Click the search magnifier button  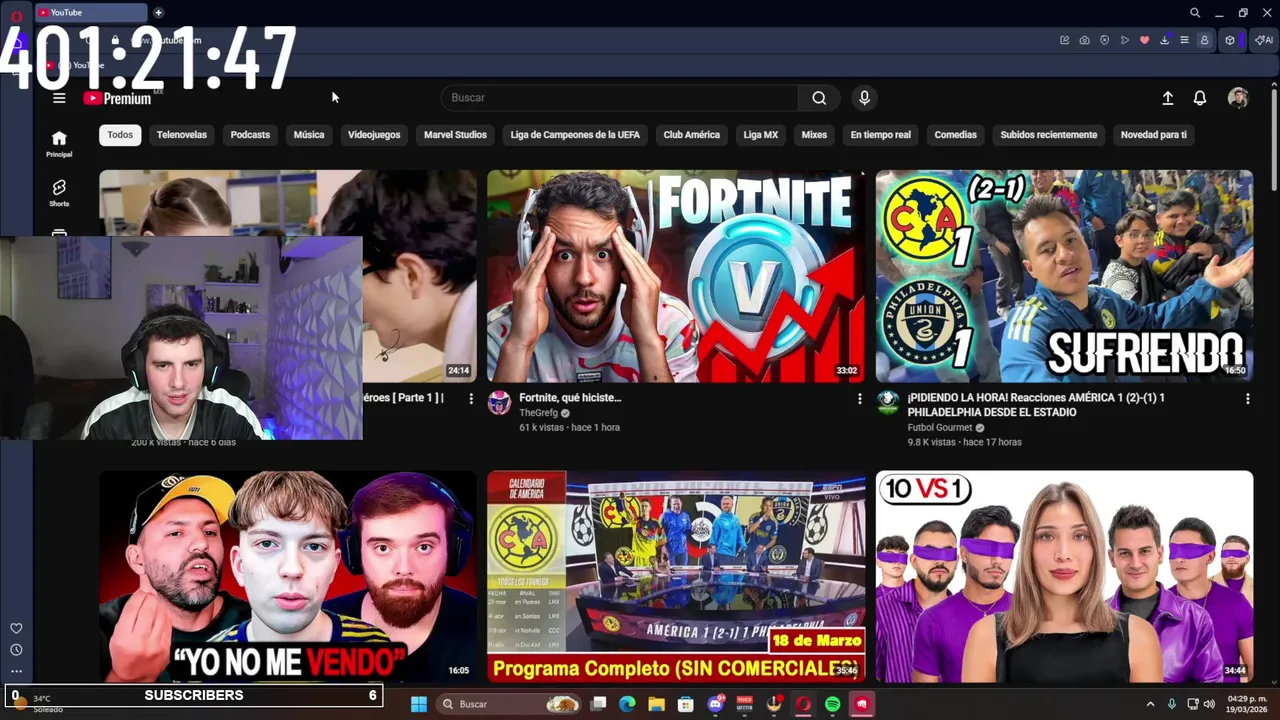click(x=819, y=98)
